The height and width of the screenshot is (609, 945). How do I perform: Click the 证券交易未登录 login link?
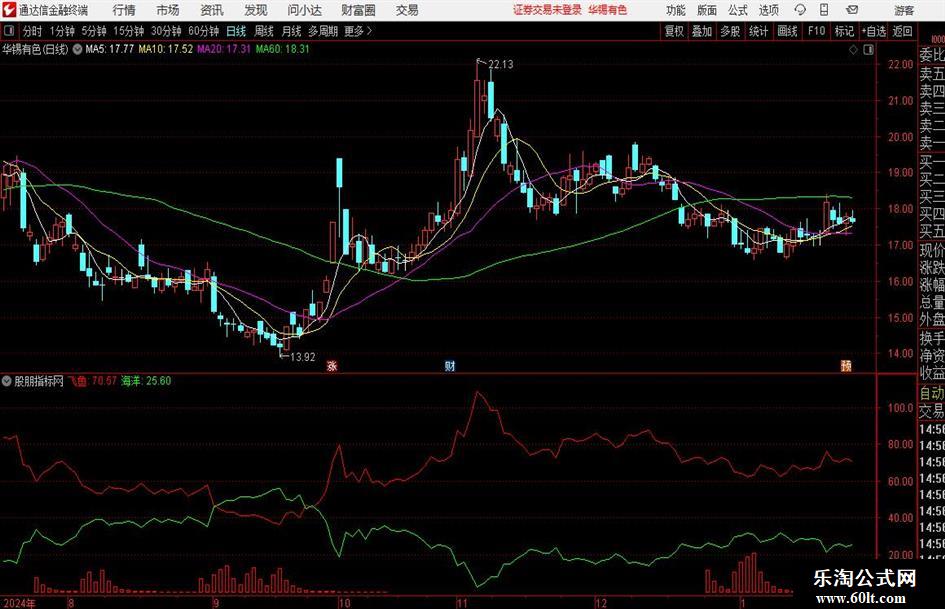click(547, 10)
